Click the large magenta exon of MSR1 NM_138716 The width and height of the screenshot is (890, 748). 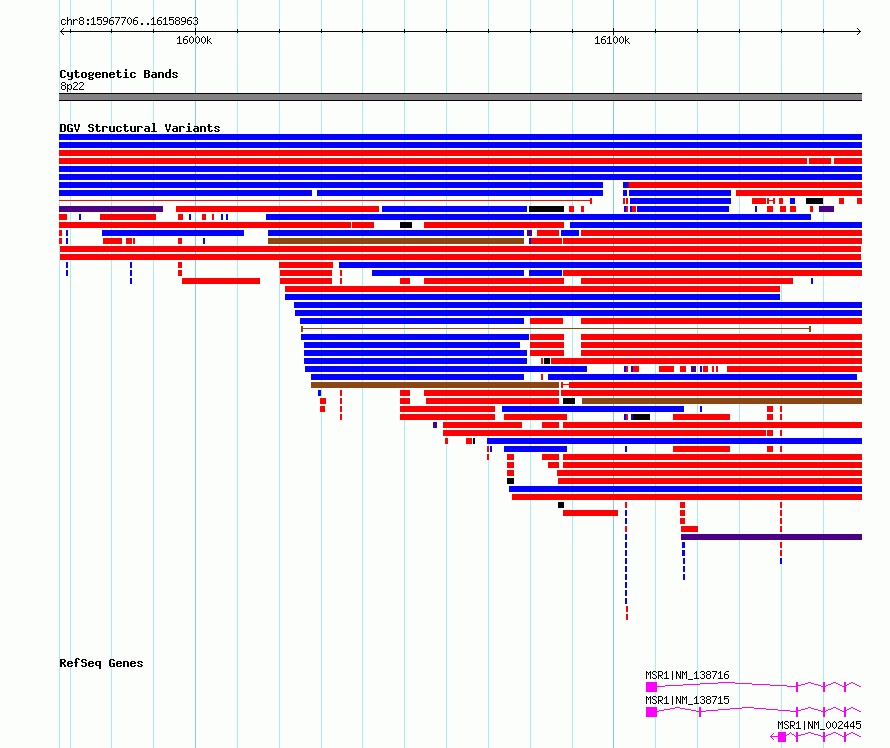(651, 687)
